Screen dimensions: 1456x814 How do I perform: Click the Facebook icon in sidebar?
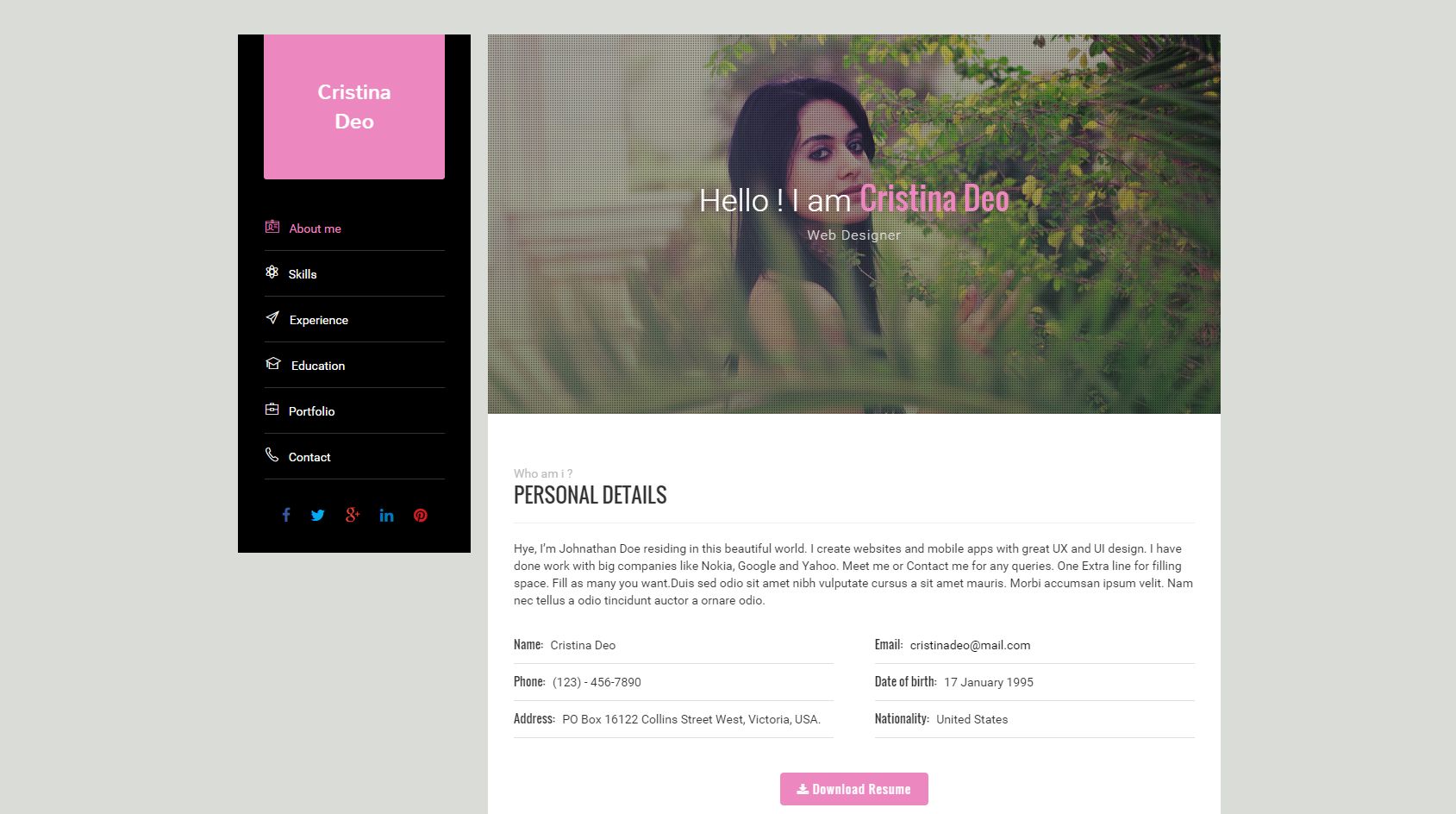[x=286, y=515]
